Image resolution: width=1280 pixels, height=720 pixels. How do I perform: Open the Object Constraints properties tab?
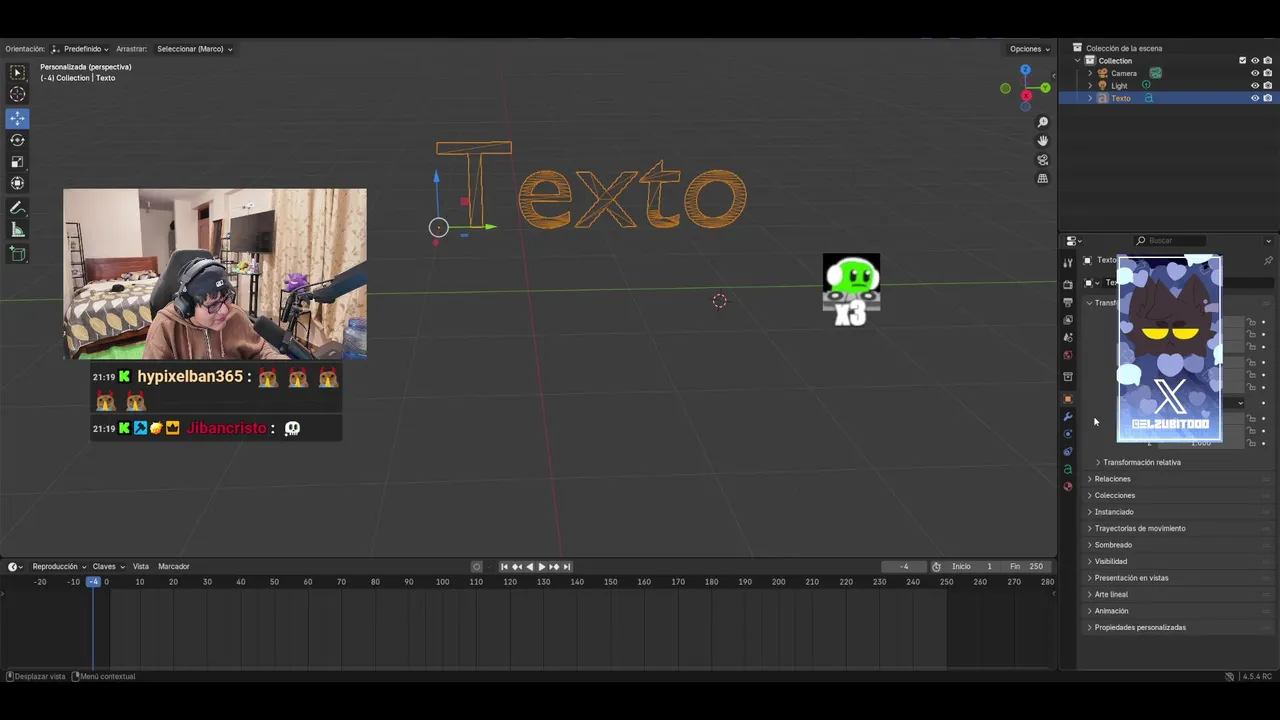tap(1068, 452)
